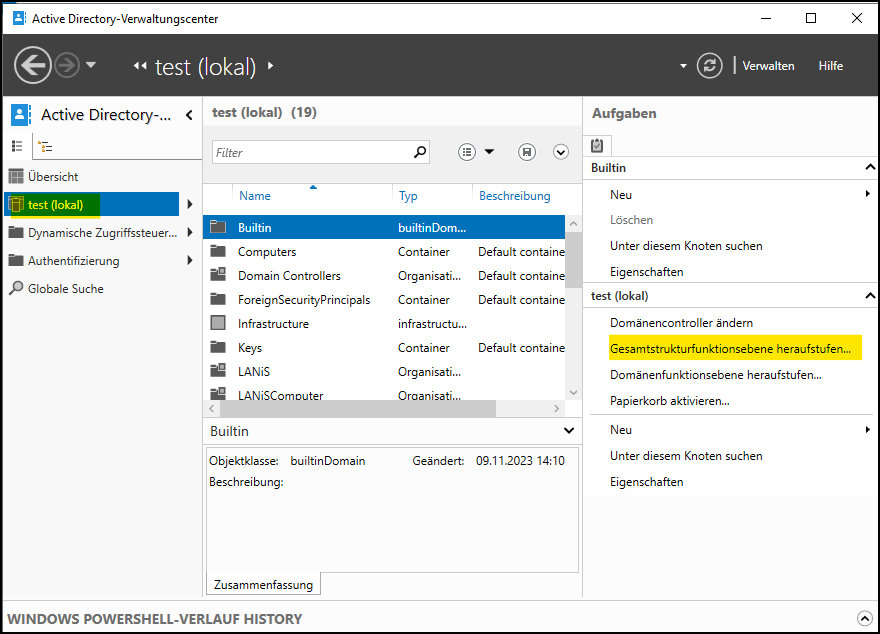
Task: Click the Computers folder icon
Action: pos(218,251)
